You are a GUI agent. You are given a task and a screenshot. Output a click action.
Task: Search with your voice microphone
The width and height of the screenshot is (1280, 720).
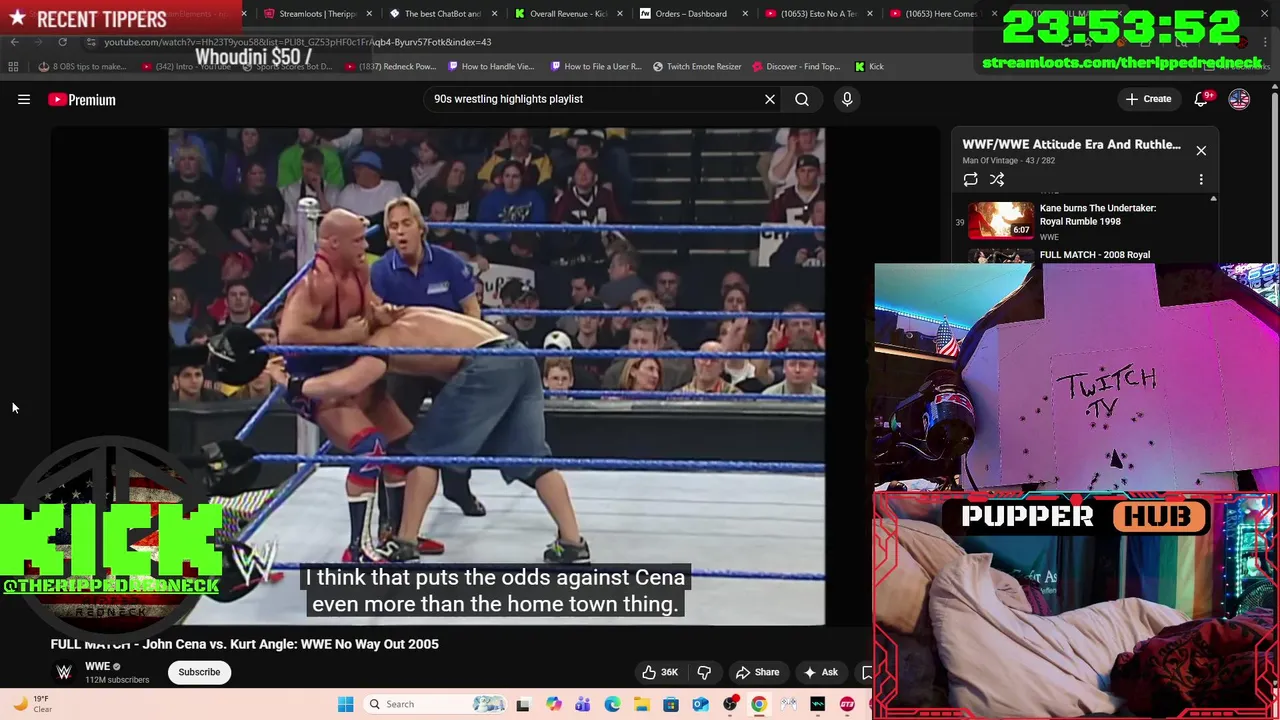(847, 99)
